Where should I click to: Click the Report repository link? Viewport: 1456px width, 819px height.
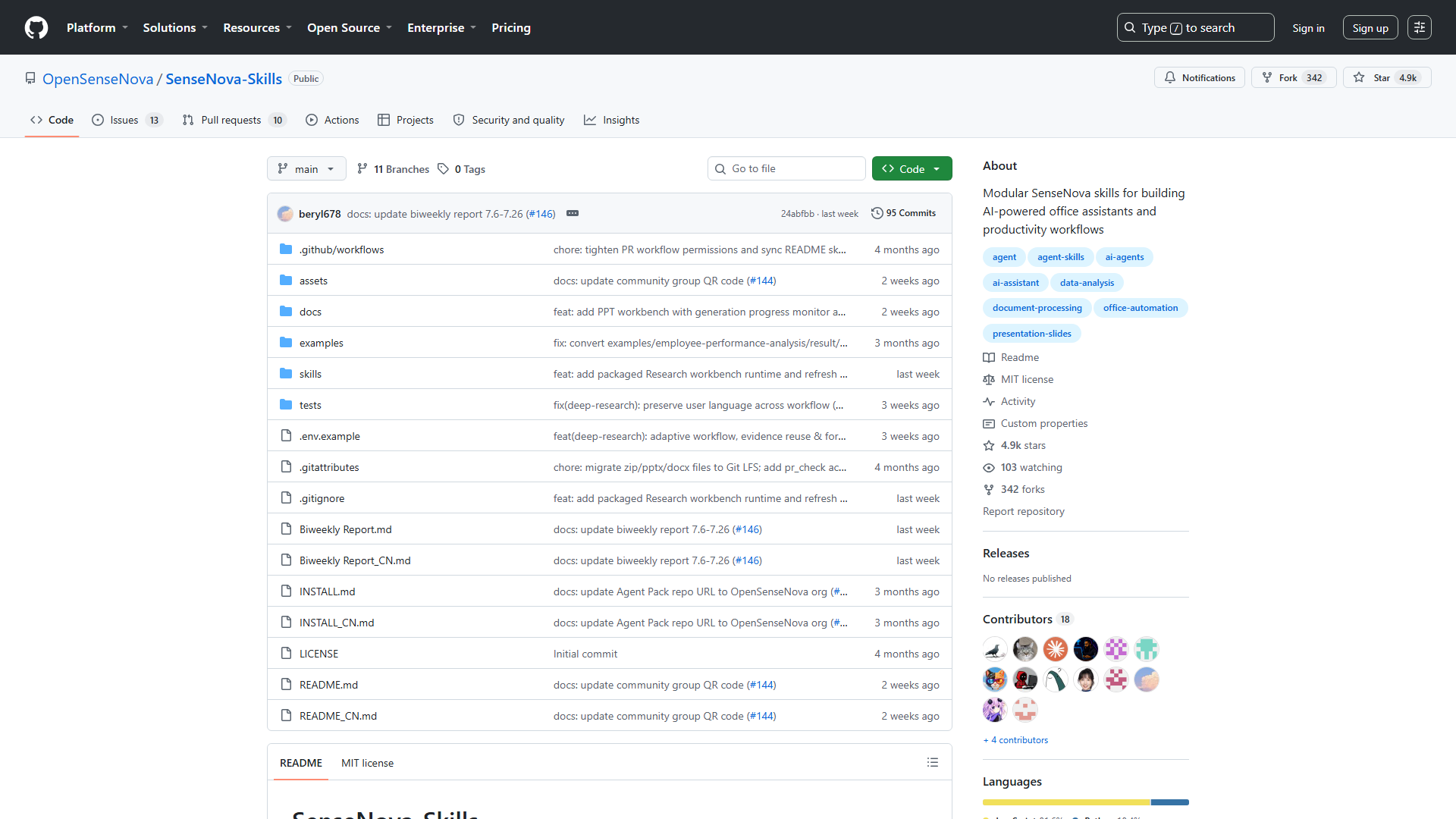click(1024, 512)
